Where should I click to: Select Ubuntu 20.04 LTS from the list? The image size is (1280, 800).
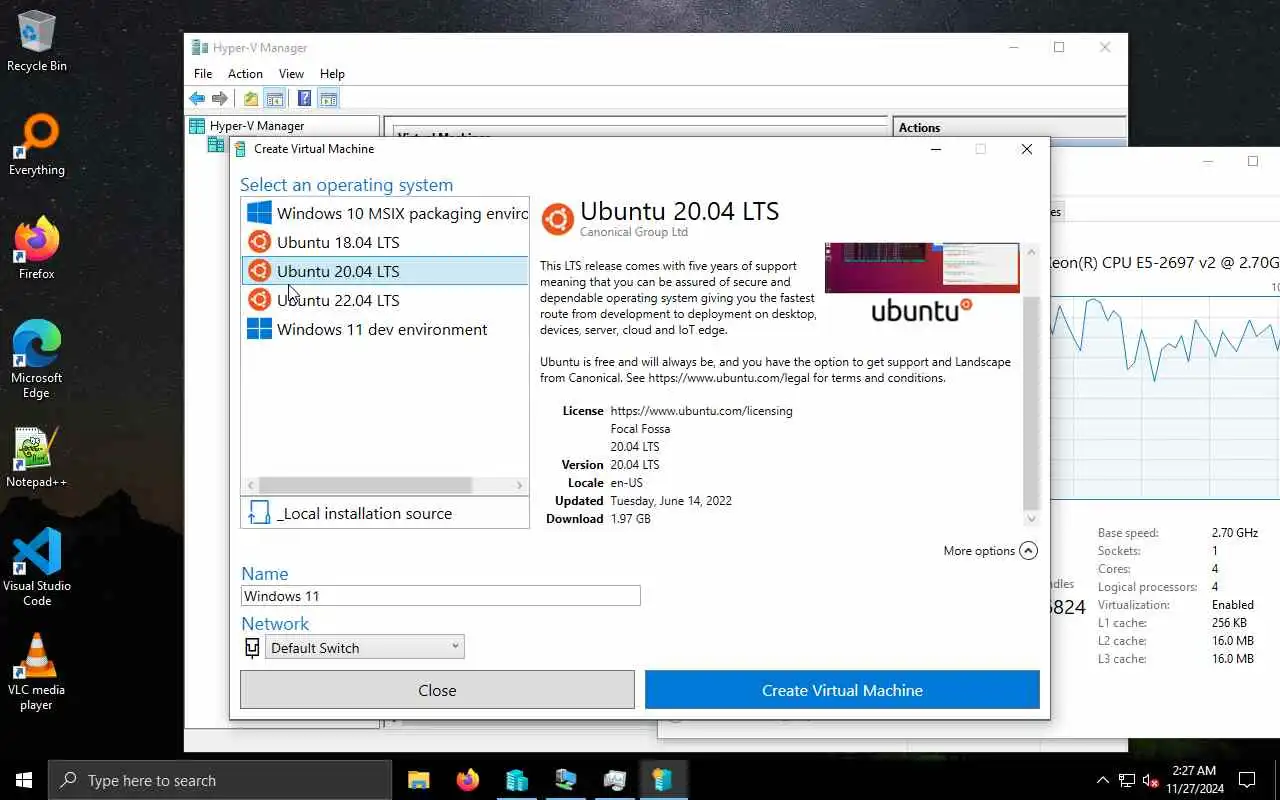coord(385,271)
